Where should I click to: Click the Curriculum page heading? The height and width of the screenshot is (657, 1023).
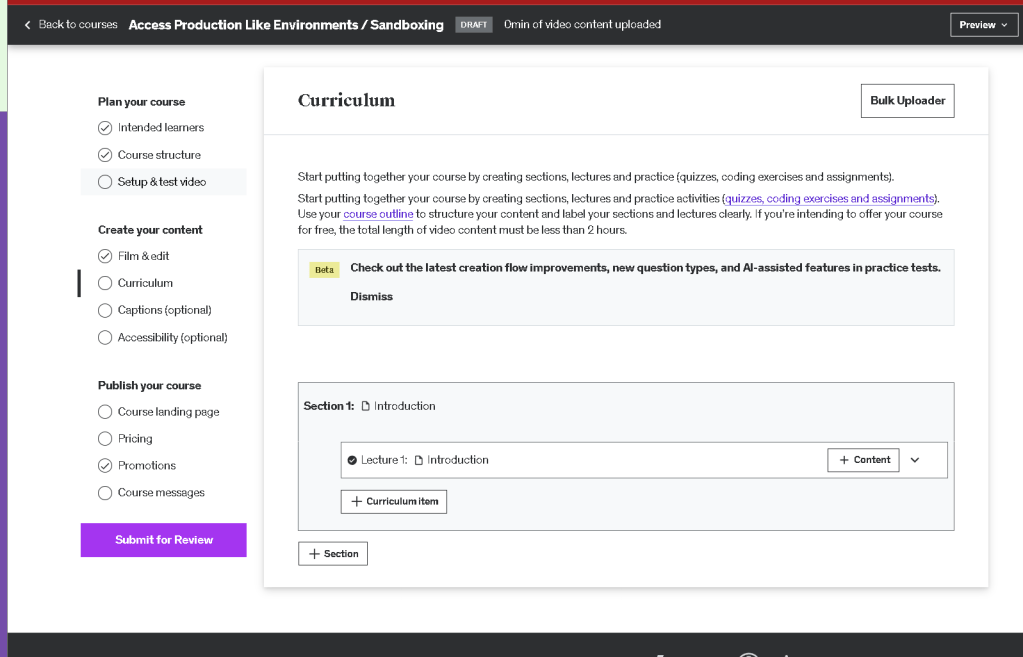pyautogui.click(x=346, y=100)
